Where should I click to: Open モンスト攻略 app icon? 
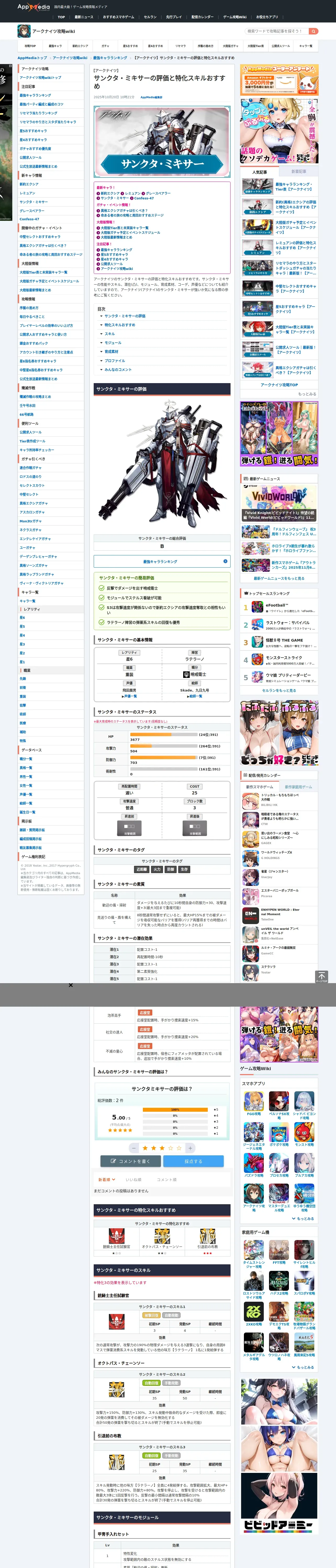(304, 1132)
